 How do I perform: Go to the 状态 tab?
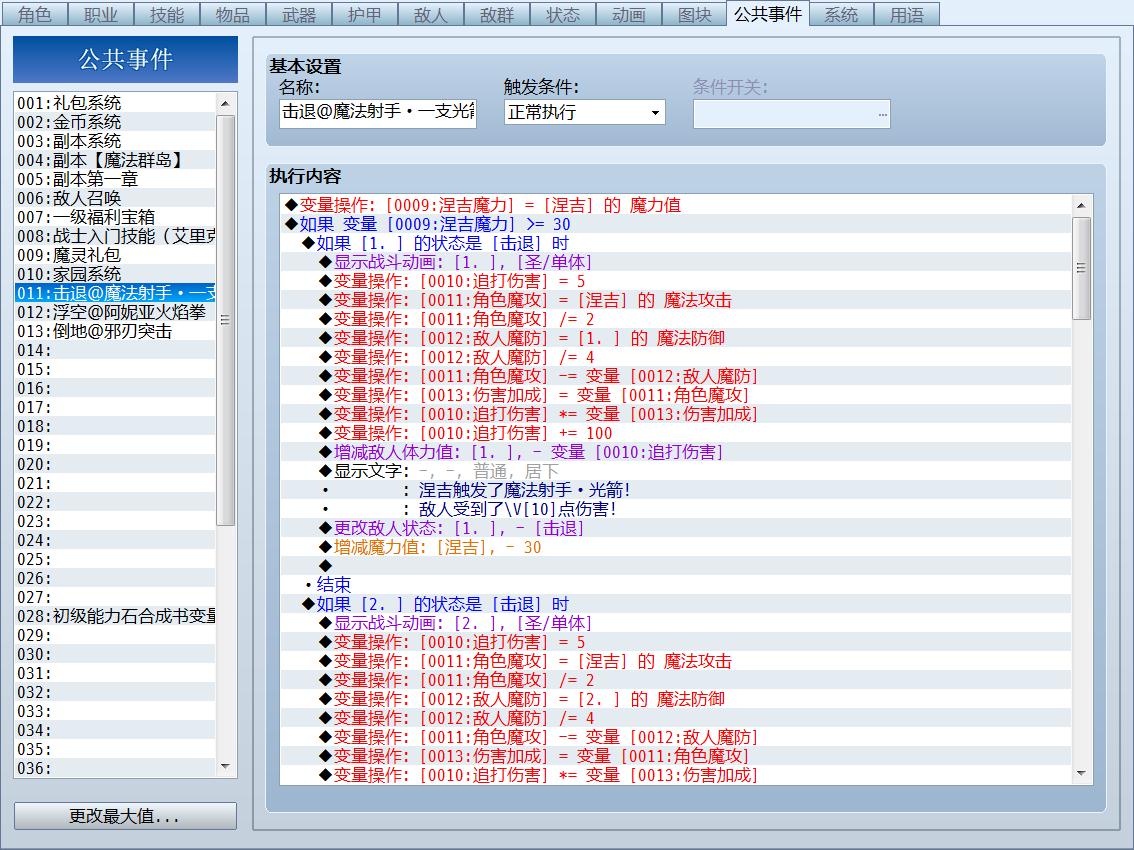point(563,14)
